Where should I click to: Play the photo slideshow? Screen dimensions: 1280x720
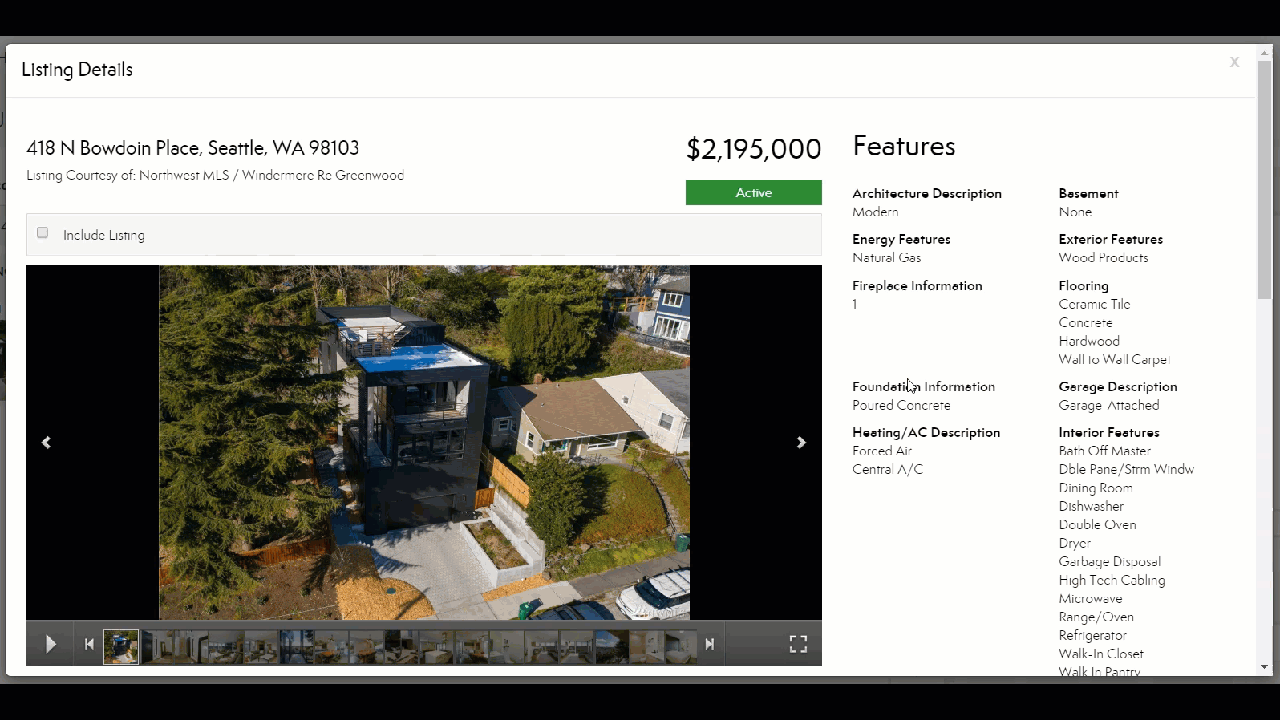pyautogui.click(x=50, y=645)
